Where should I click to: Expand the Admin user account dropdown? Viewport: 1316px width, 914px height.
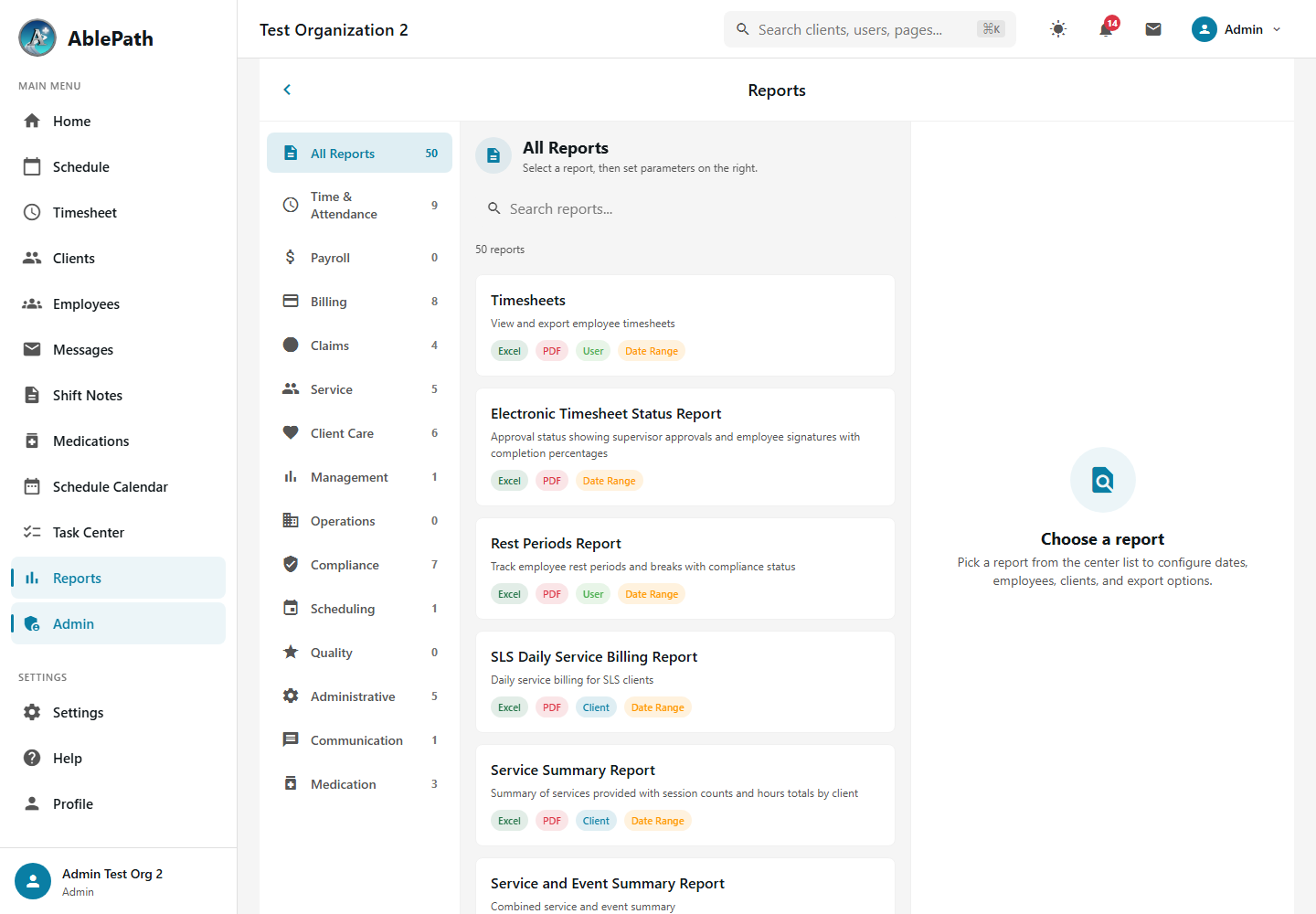(1237, 29)
